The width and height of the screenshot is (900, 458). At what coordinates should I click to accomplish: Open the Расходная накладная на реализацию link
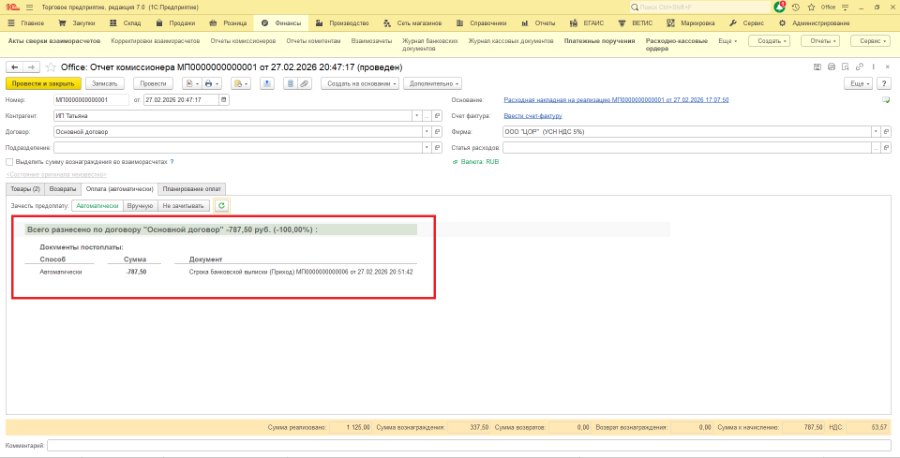click(x=616, y=100)
